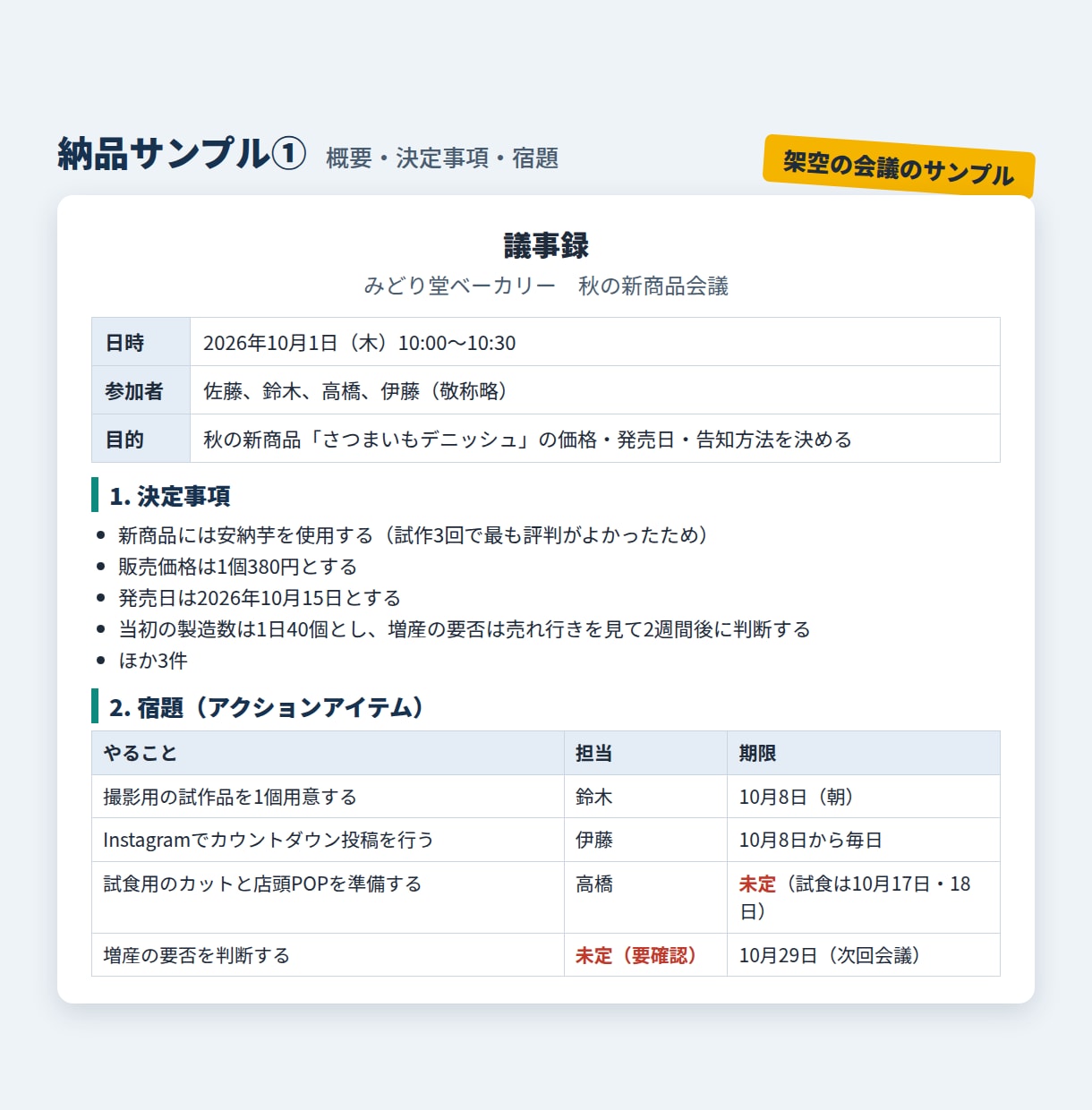Click the date 2026年10月1日(木)10:00〜10:30
Screen dimensions: 1092x1110
[x=360, y=343]
